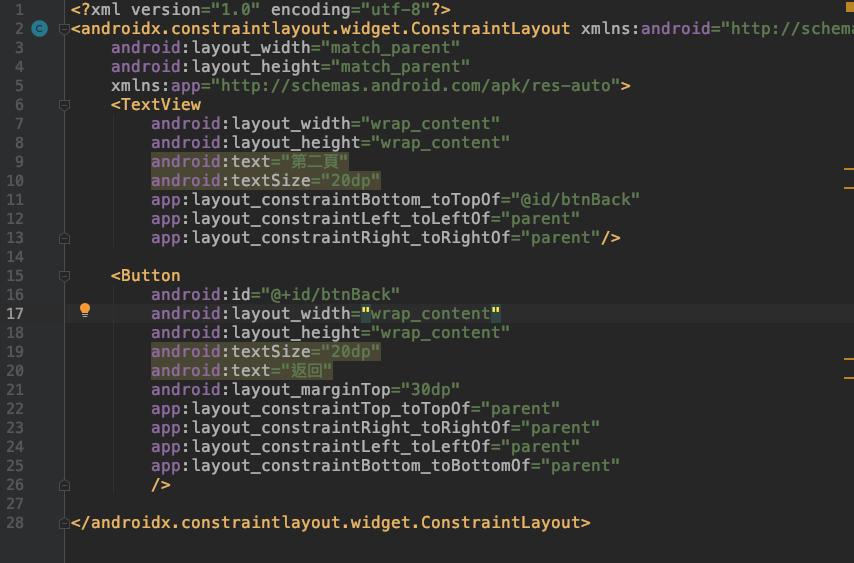
Task: Click line number 1 in the gutter
Action: point(18,9)
